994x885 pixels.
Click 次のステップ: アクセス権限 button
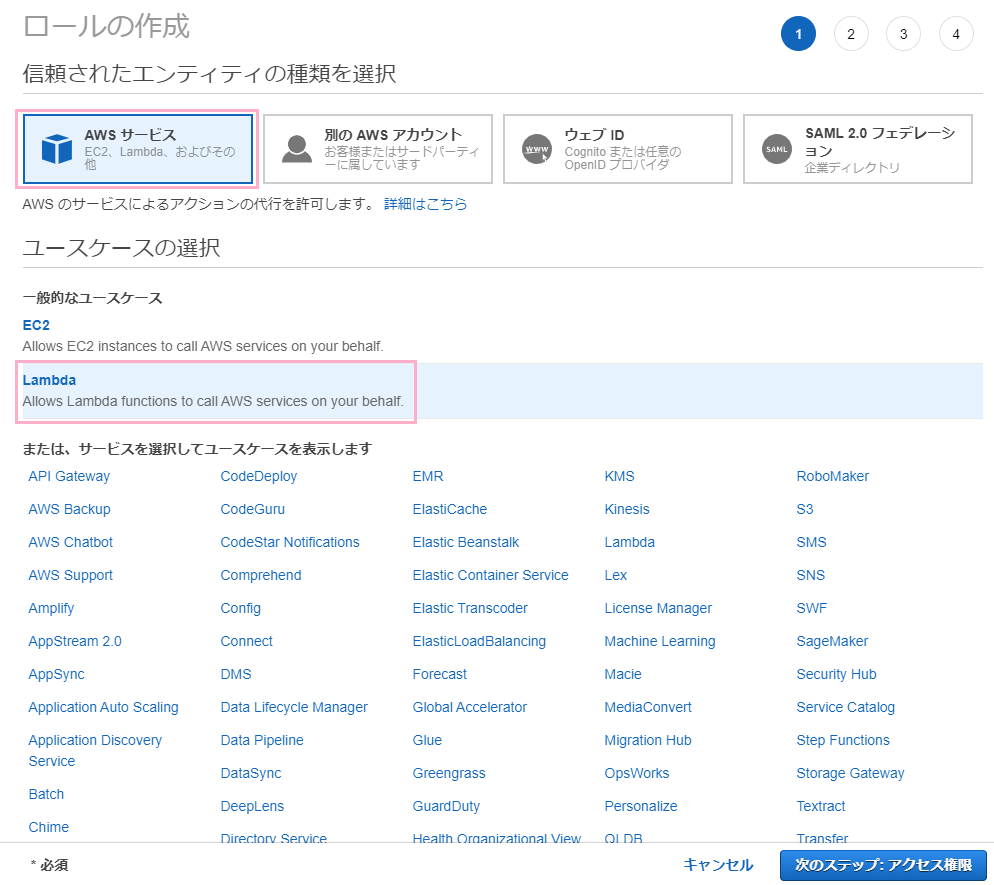(883, 865)
